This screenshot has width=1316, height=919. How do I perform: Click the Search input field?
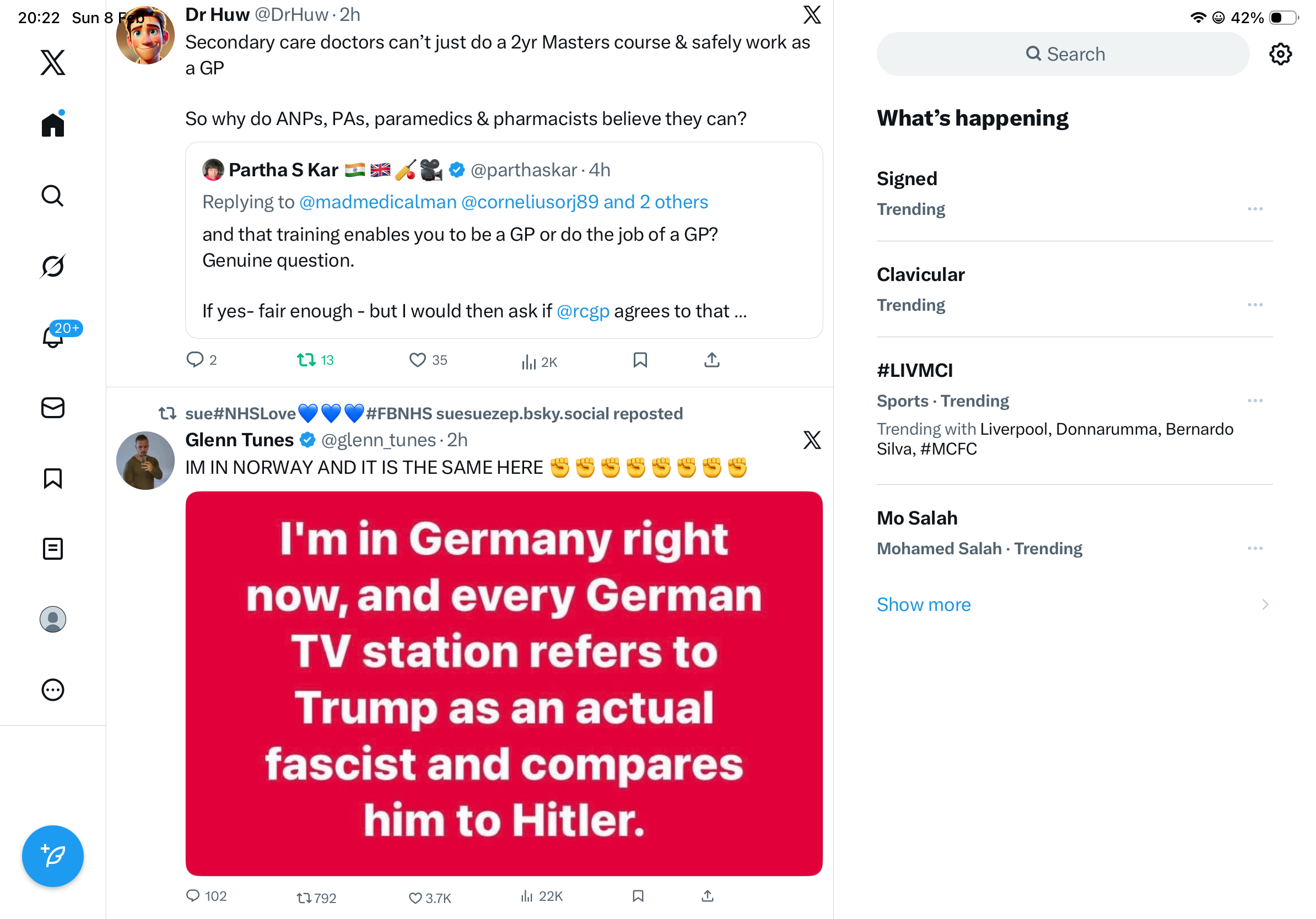(x=1062, y=54)
